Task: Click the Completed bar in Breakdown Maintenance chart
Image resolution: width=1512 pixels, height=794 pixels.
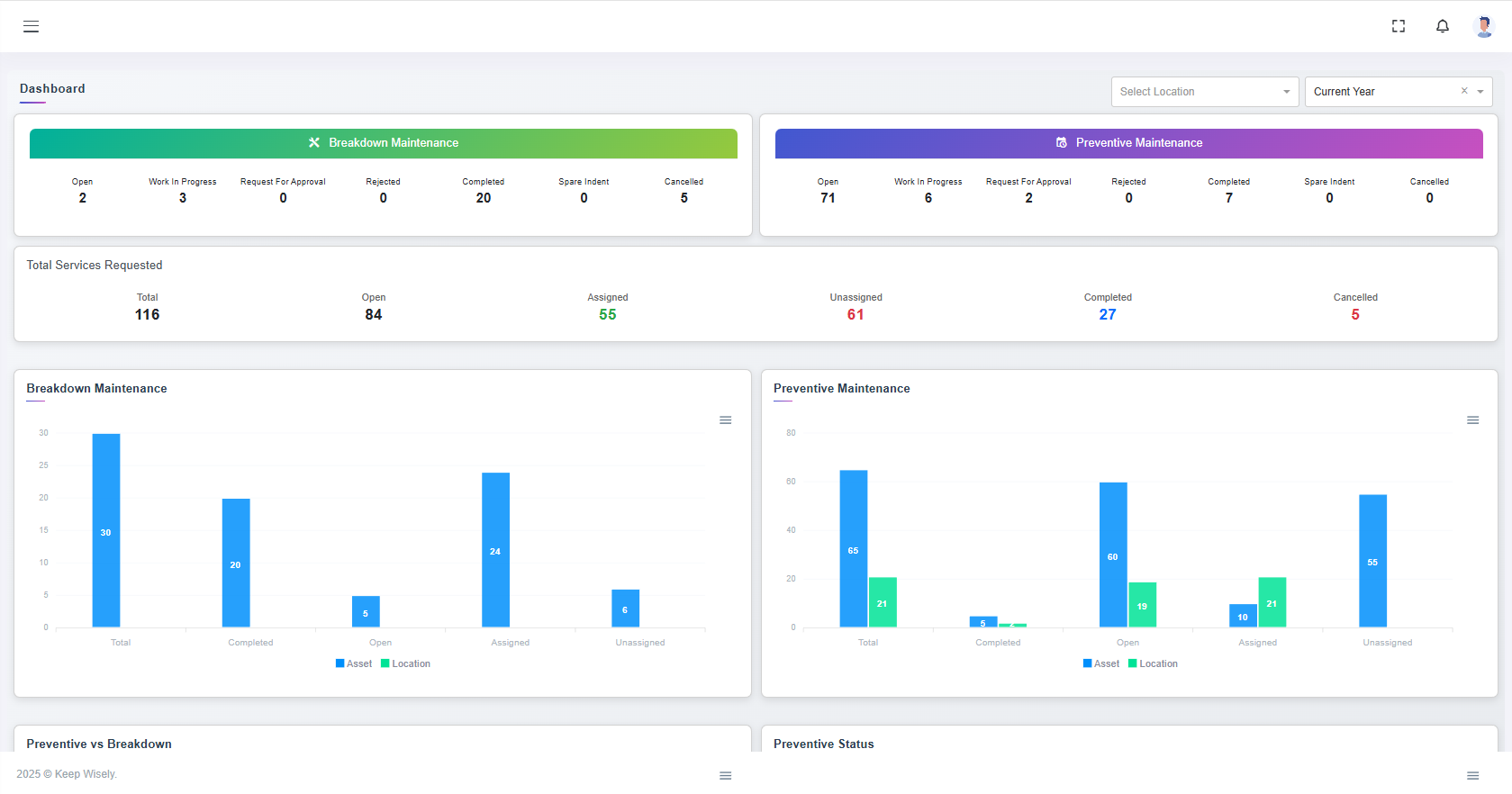Action: (236, 563)
